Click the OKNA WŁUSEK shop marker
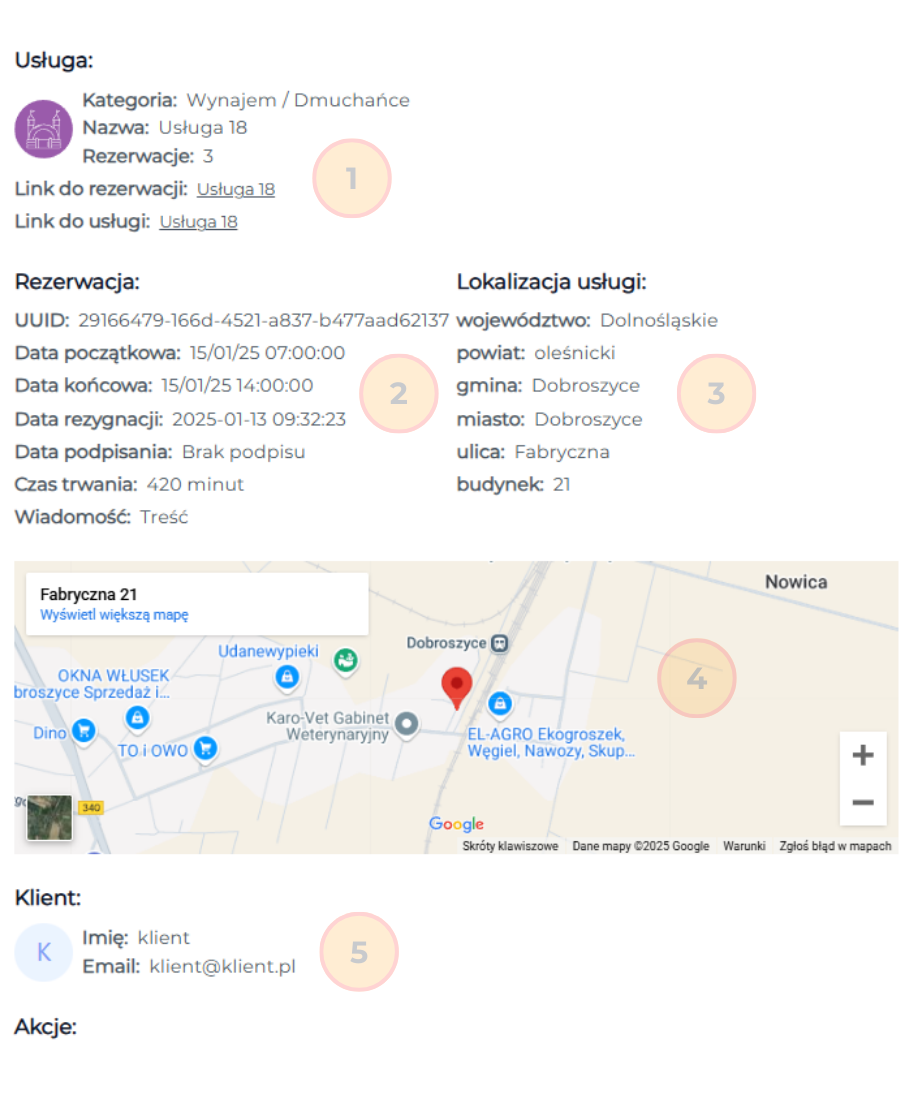 [137, 717]
